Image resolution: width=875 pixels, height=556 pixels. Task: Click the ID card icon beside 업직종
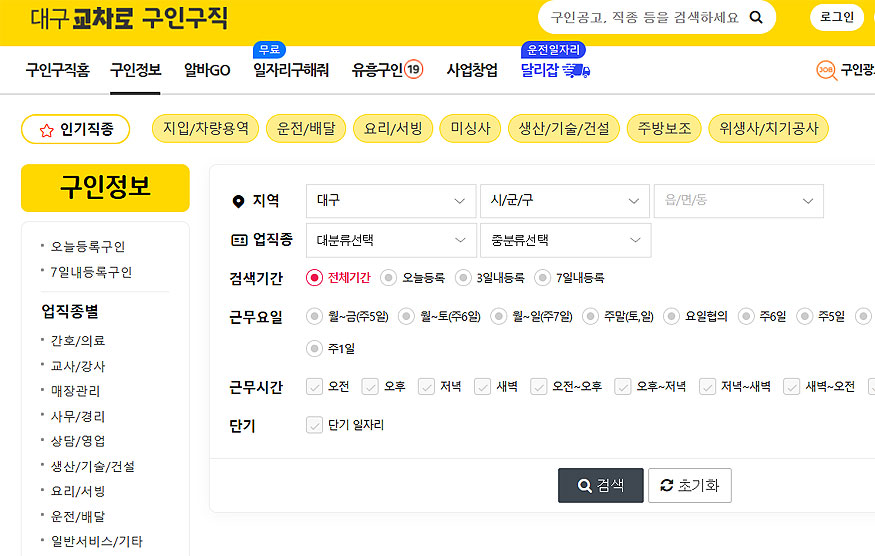tap(239, 240)
